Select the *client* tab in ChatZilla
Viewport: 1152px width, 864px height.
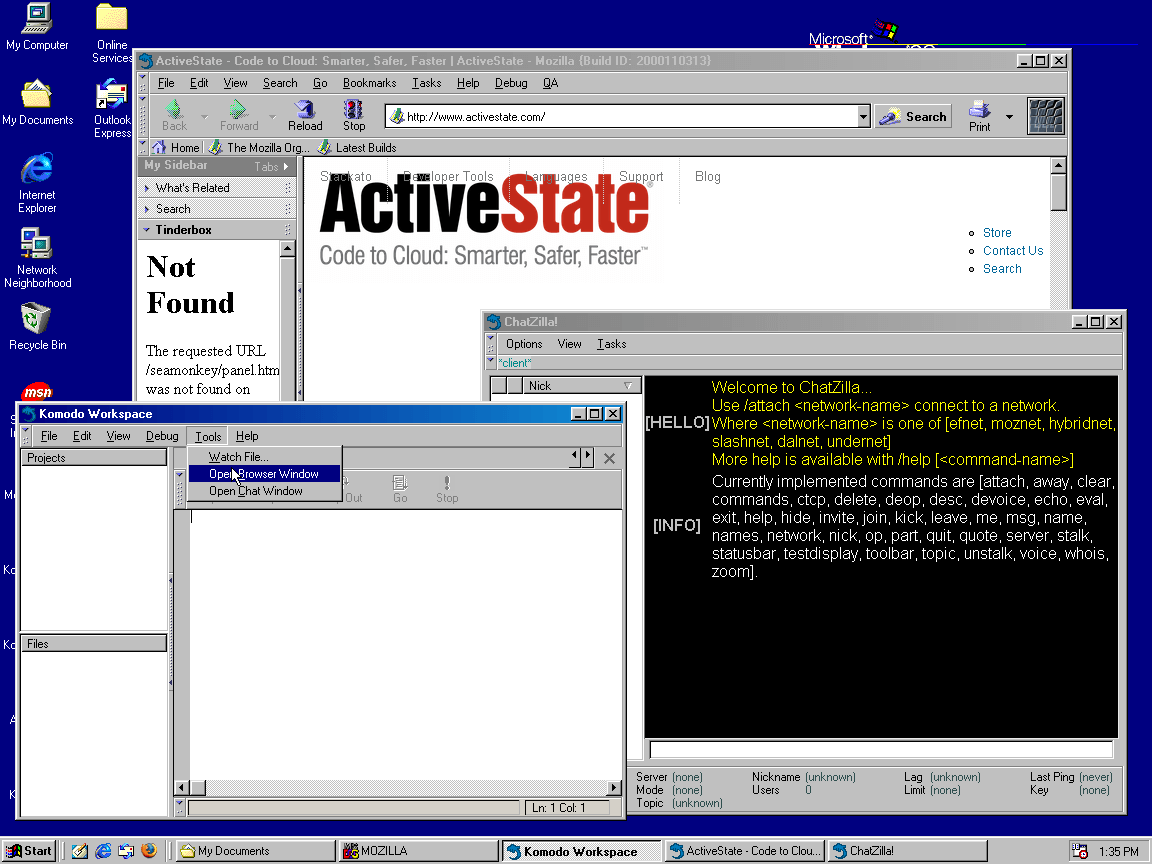515,363
